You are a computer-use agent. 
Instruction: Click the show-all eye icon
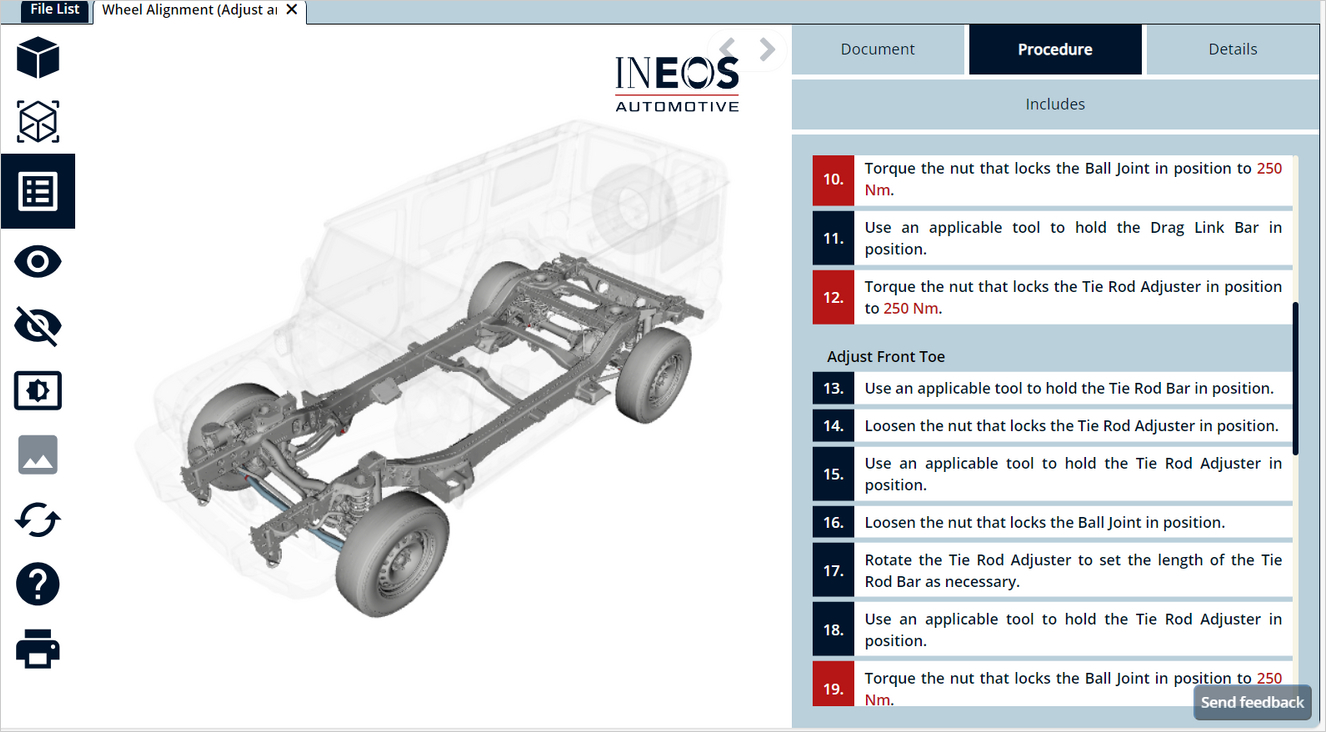(38, 262)
